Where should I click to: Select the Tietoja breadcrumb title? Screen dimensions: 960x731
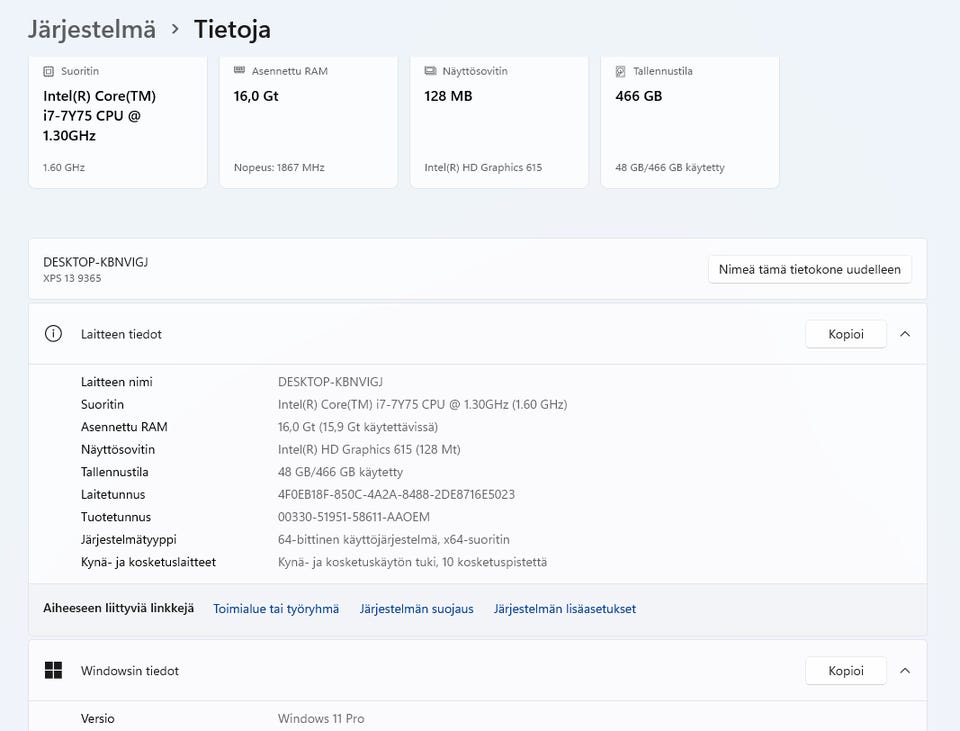coord(232,29)
